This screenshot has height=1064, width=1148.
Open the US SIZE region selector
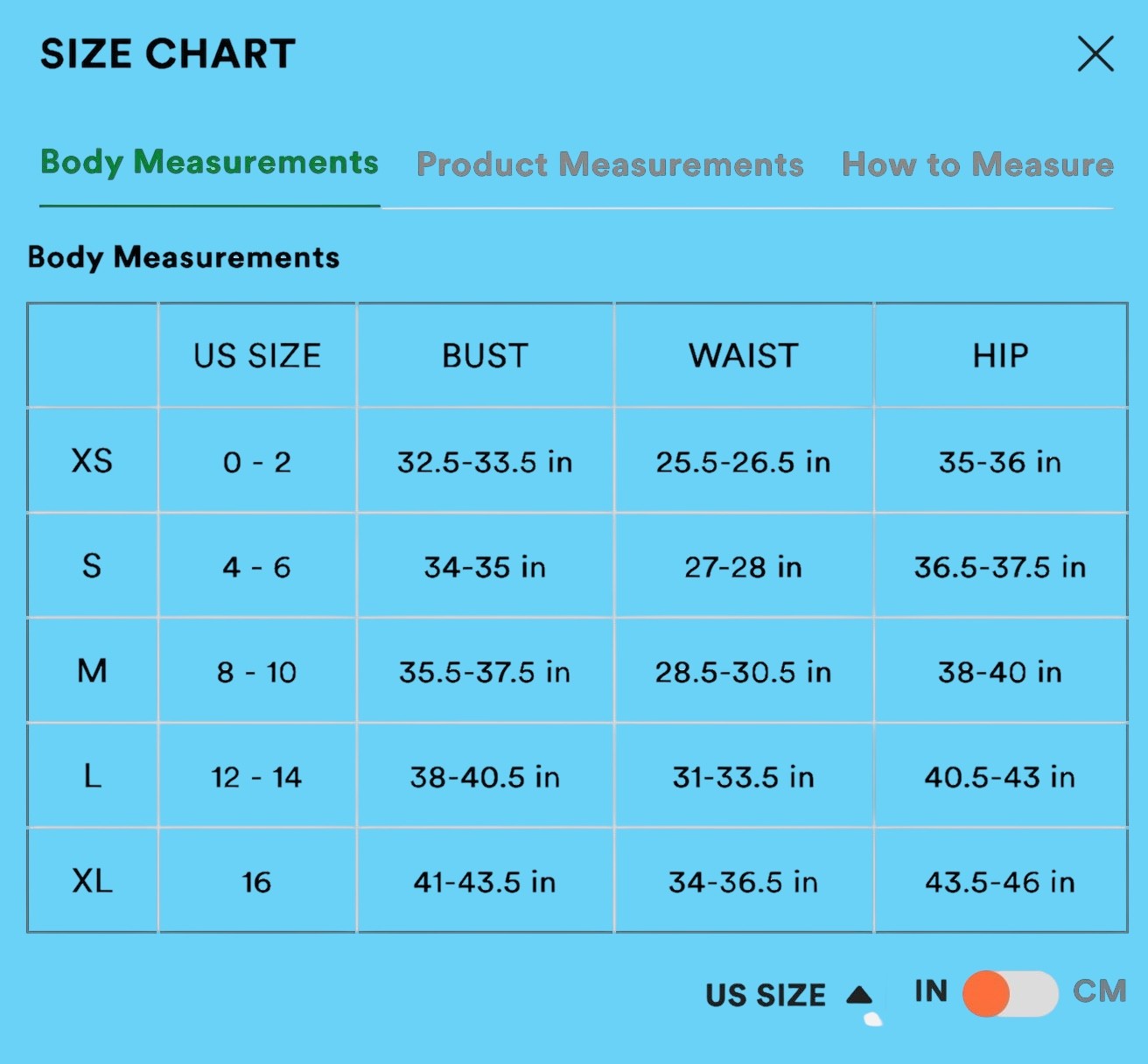[766, 995]
